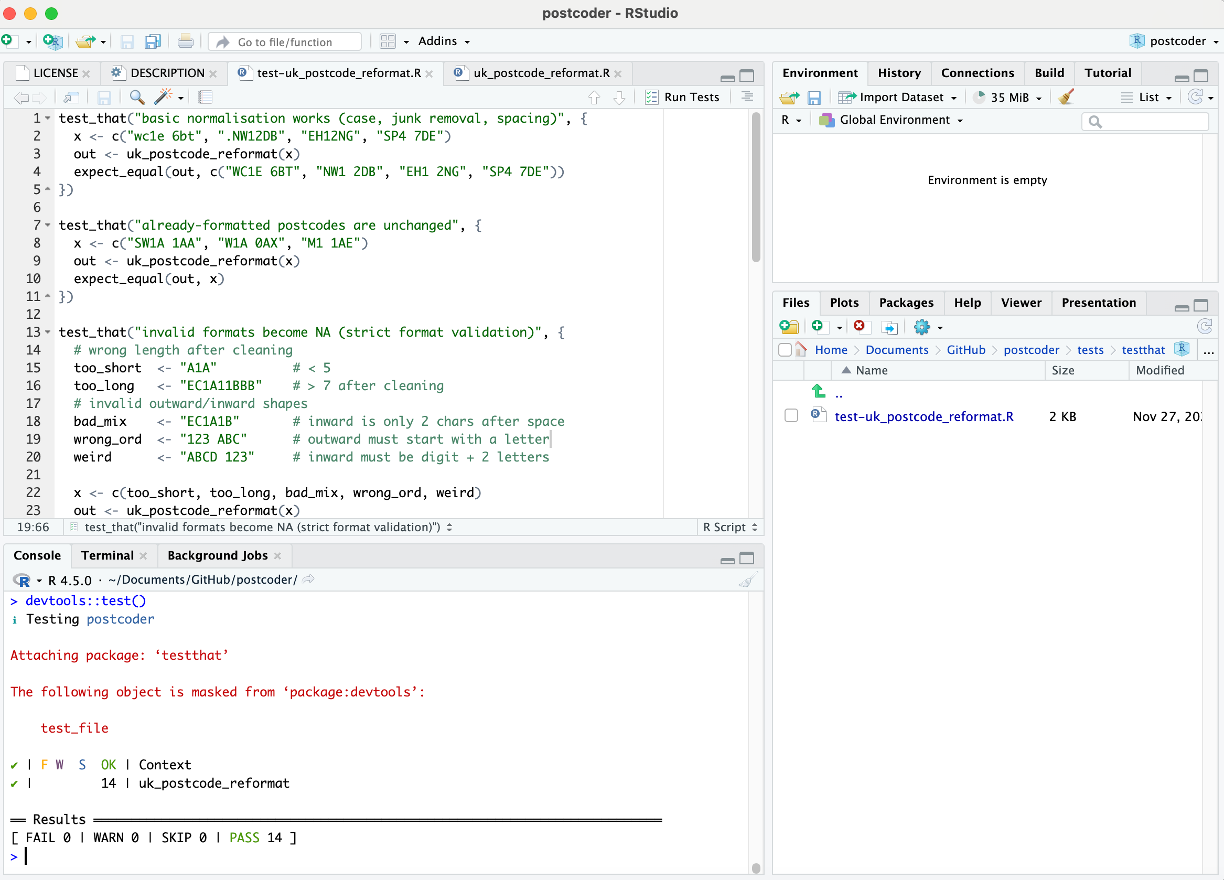
Task: Click the magnifier Find/Replace icon in editor toolbar
Action: 137,97
